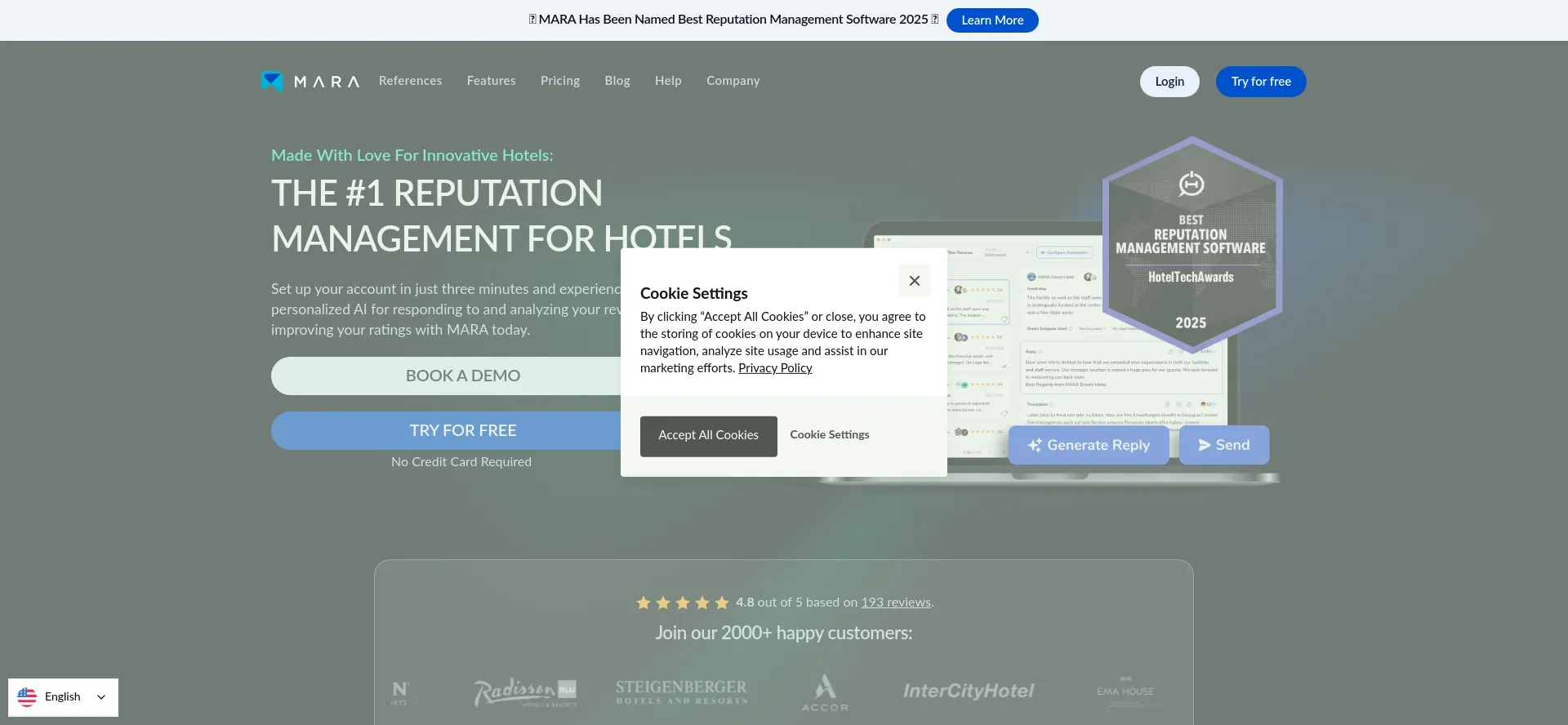Accept all cookies
Screen dimensions: 1568x725
click(x=709, y=435)
